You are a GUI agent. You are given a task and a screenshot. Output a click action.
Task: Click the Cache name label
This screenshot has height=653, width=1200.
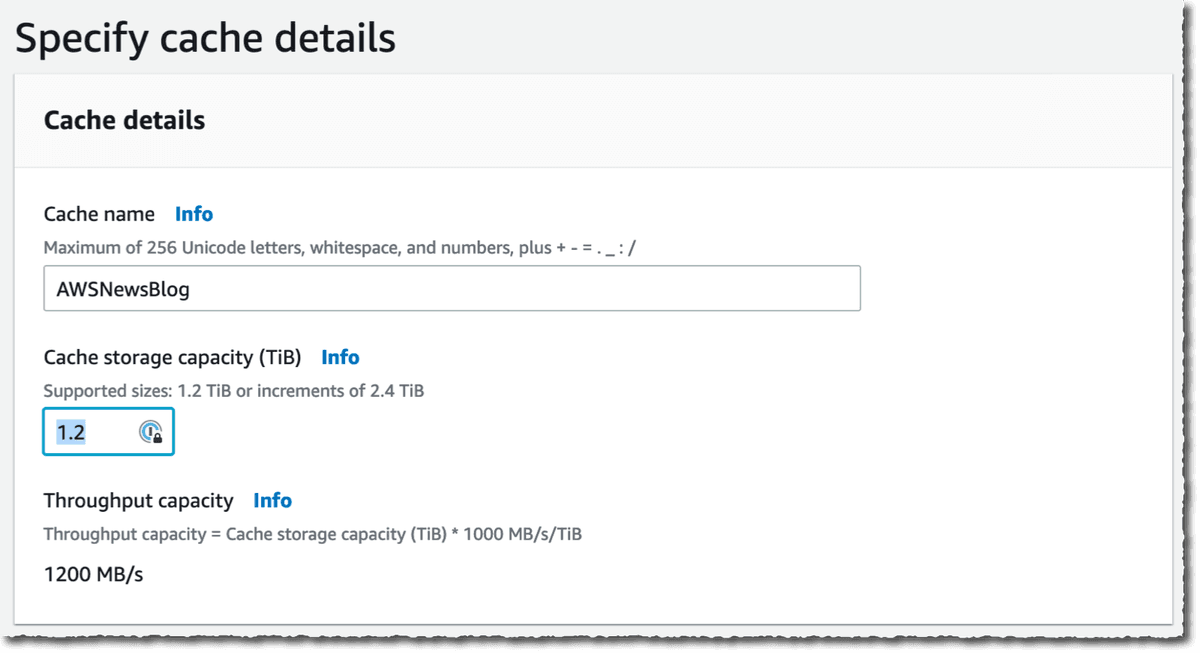coord(99,214)
